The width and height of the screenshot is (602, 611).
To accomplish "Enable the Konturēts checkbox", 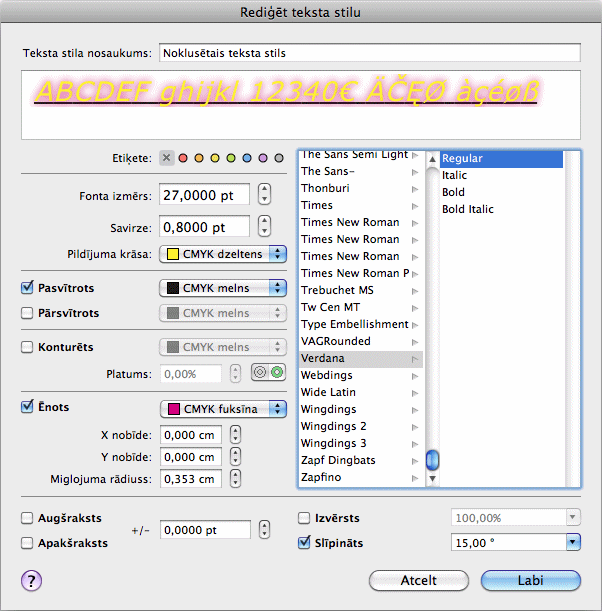I will pos(28,347).
